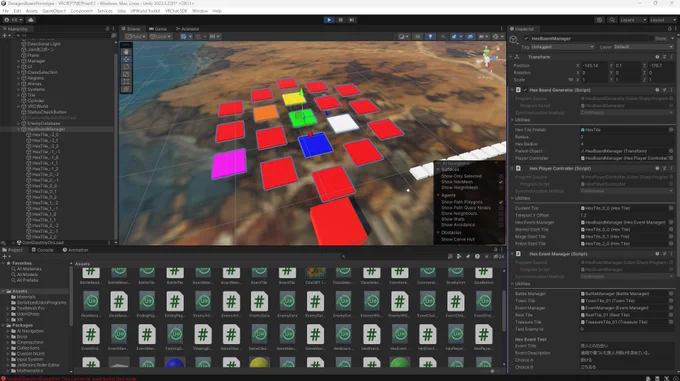This screenshot has height=381, width=680.
Task: Toggle Show Walls in AI Navigation overlay
Action: tap(501, 219)
